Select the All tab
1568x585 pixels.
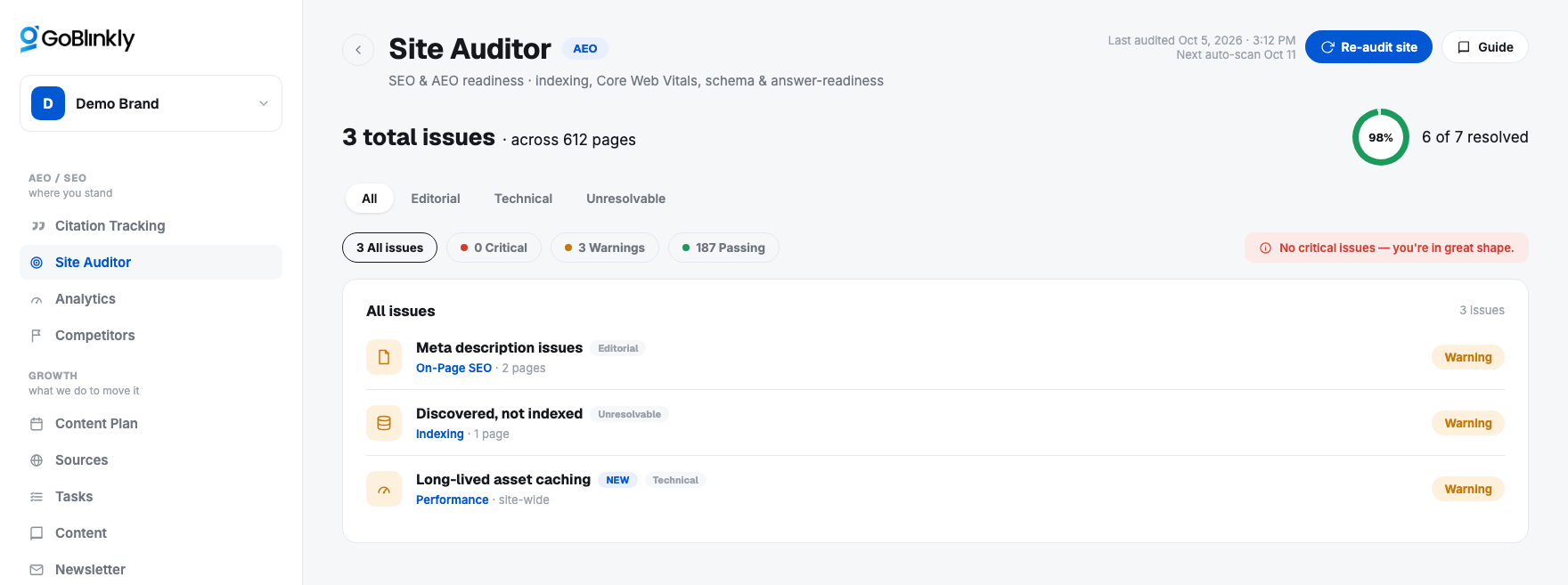(370, 199)
